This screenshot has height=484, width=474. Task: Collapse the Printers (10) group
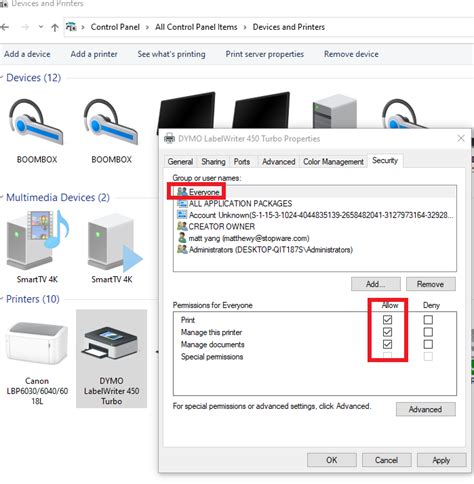pos(2,299)
